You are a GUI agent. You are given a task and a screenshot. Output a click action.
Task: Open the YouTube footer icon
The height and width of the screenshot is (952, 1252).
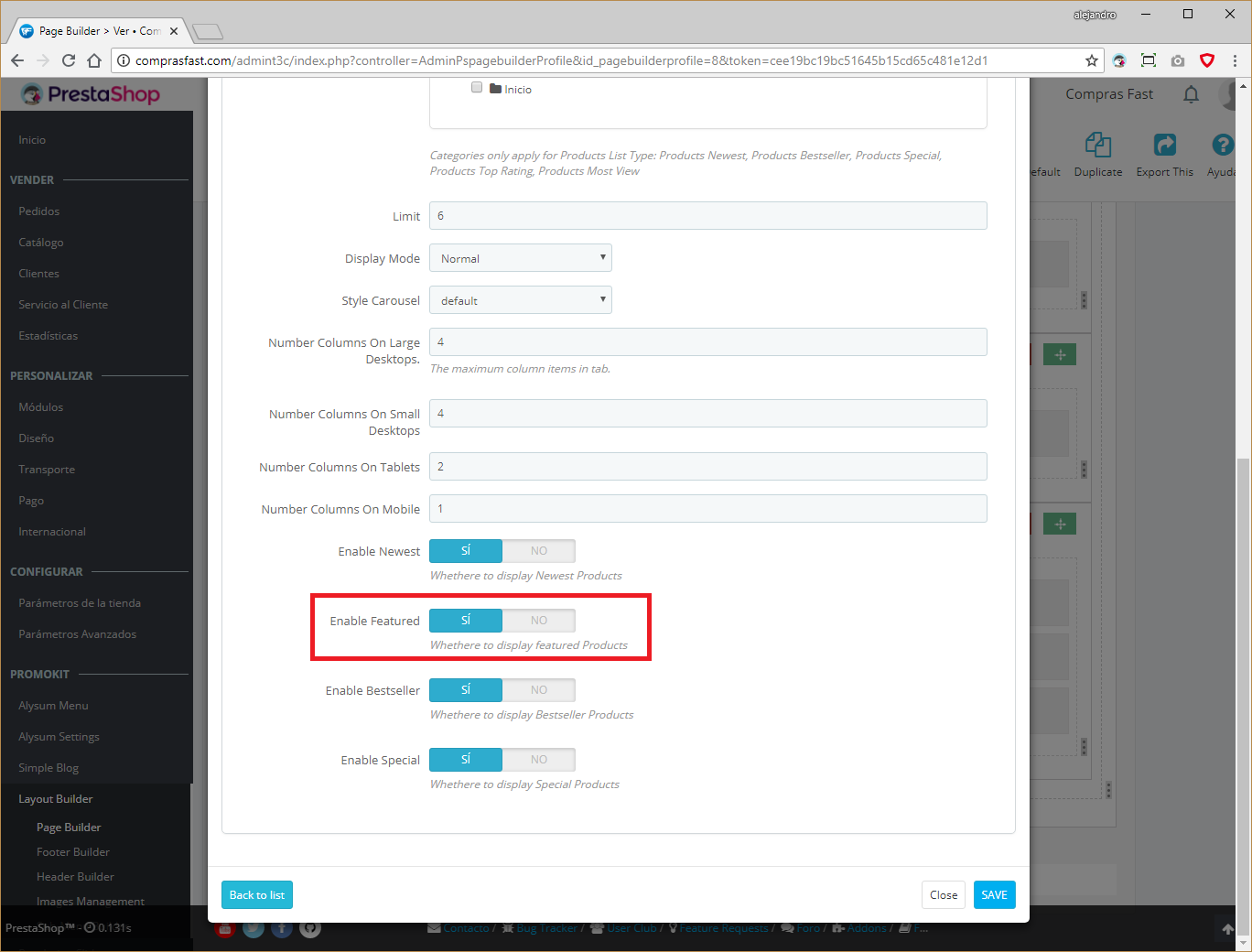225,928
